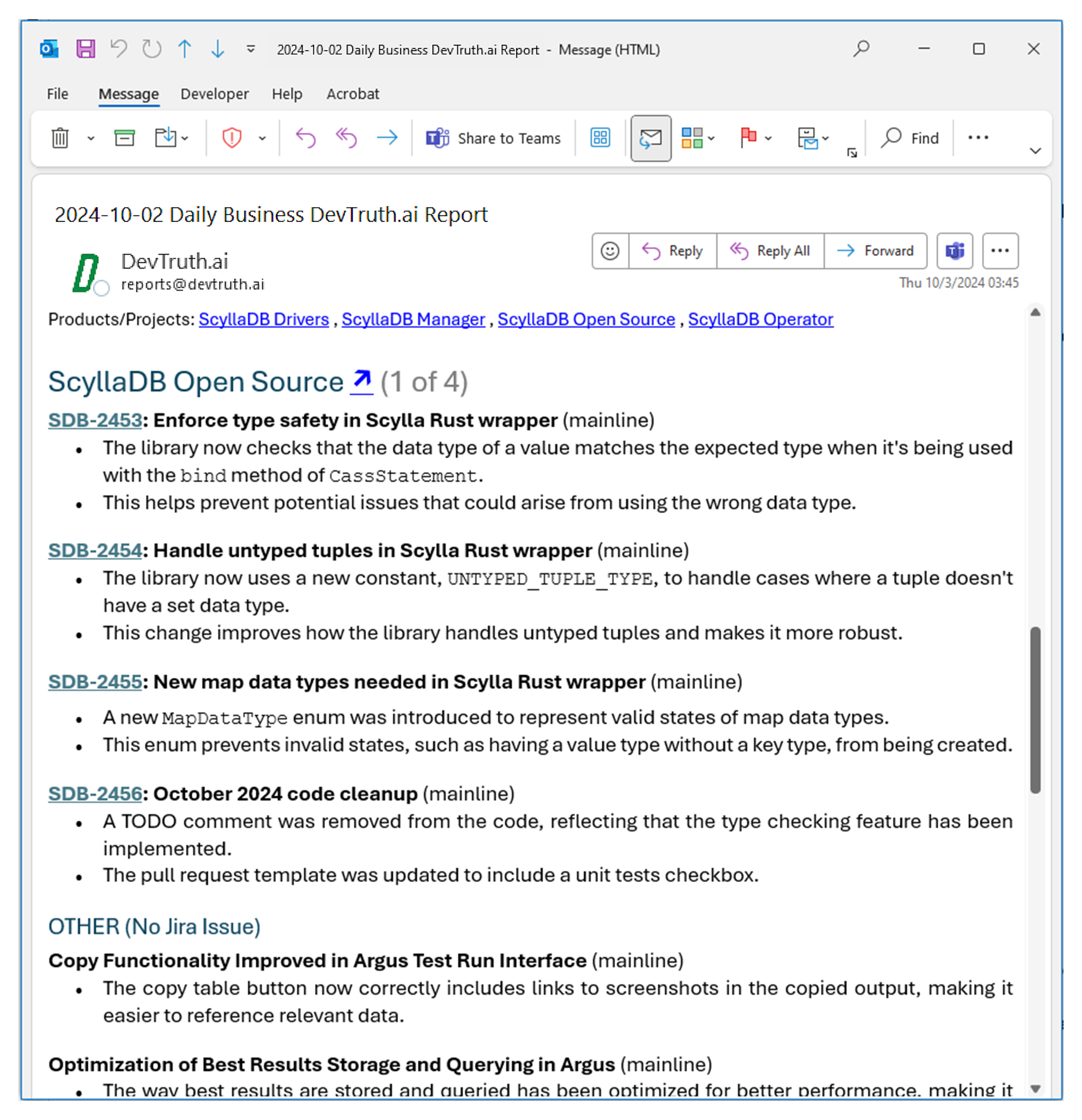Redo the last action
The image size is (1082, 1120).
click(x=152, y=49)
